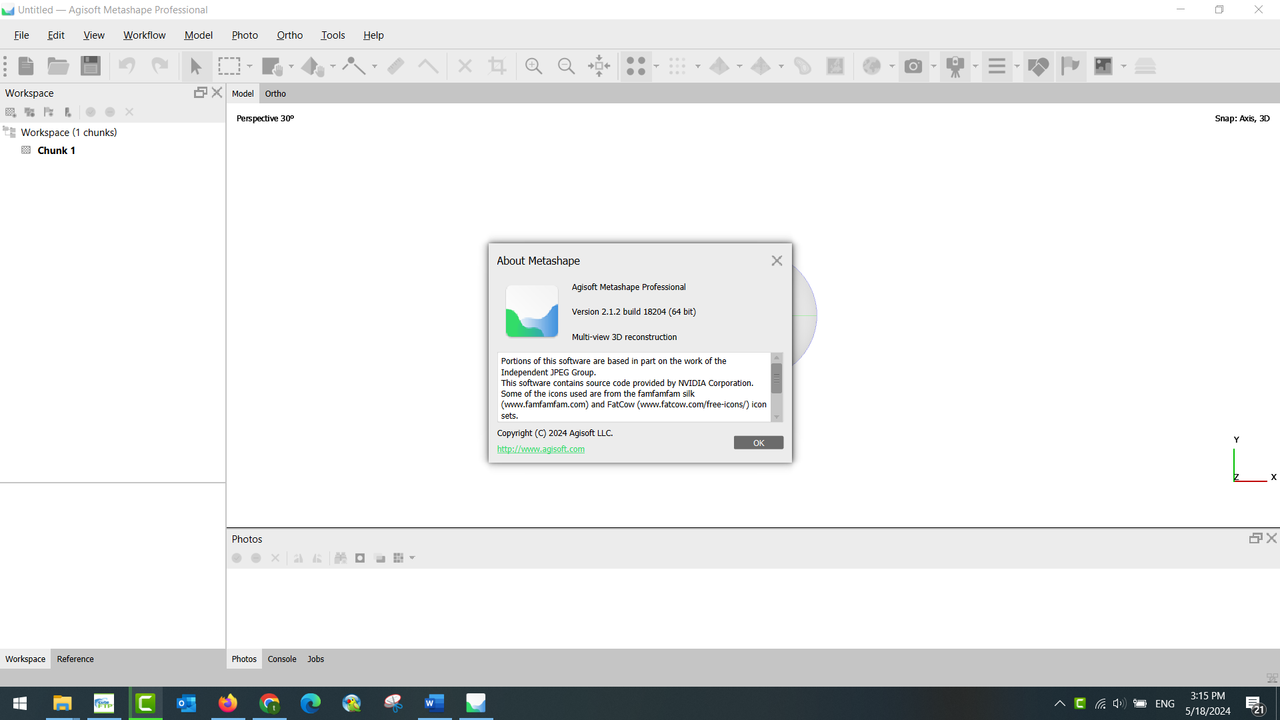Select the arrow Navigation pointer tool
Viewport: 1280px width, 720px height.
click(196, 66)
